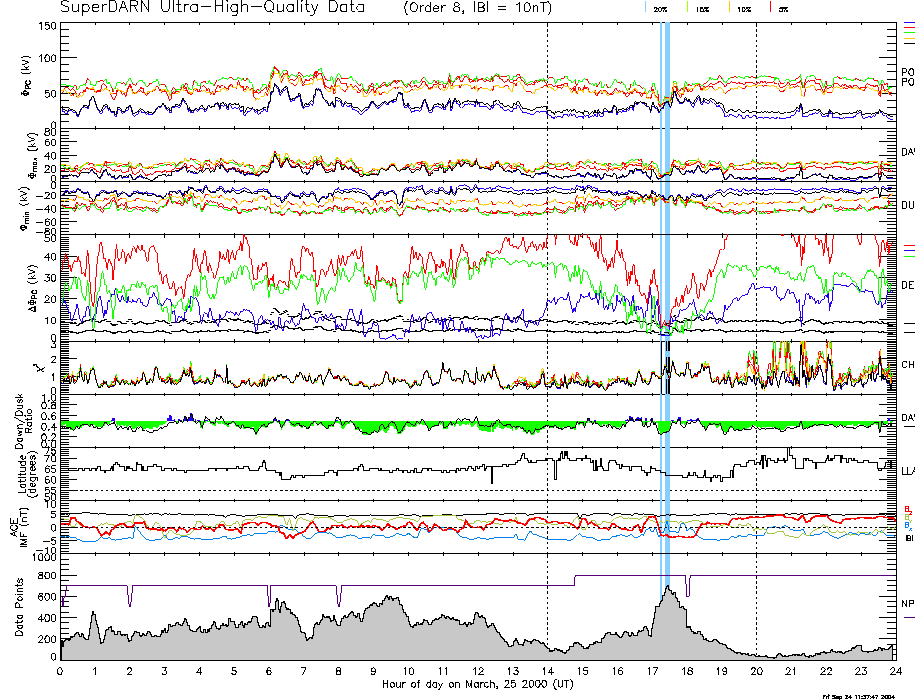The width and height of the screenshot is (915, 700).
Task: Click the timestamp text in bottom-right corner
Action: (866, 696)
